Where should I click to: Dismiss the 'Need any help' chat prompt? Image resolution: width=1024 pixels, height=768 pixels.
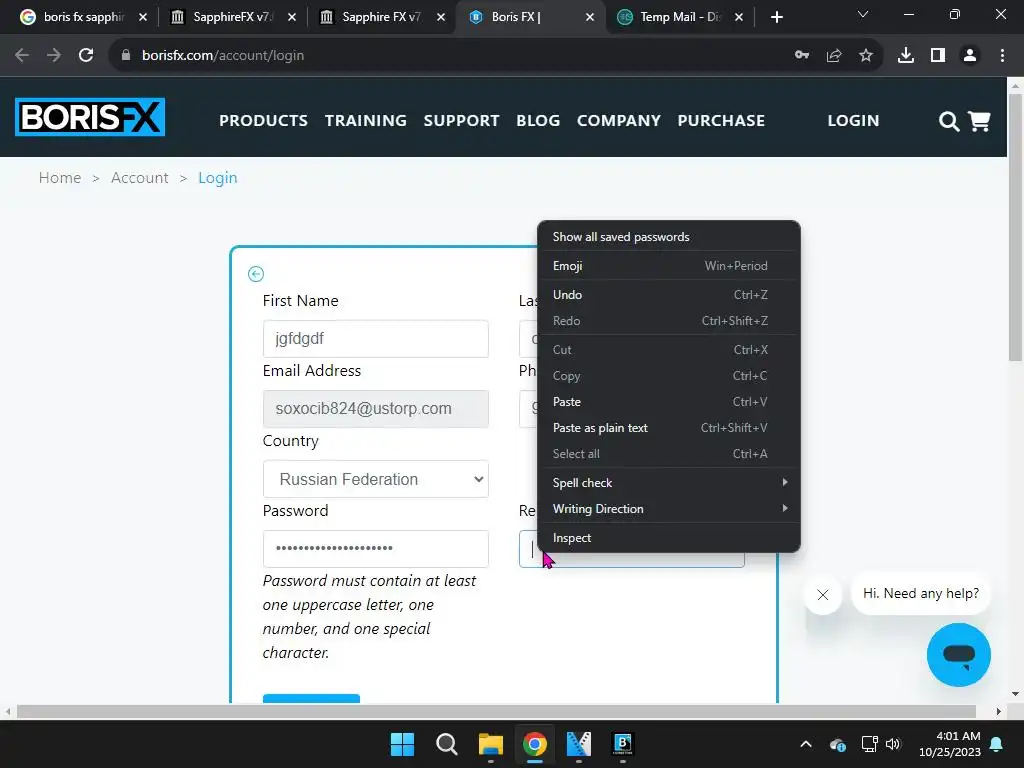823,594
